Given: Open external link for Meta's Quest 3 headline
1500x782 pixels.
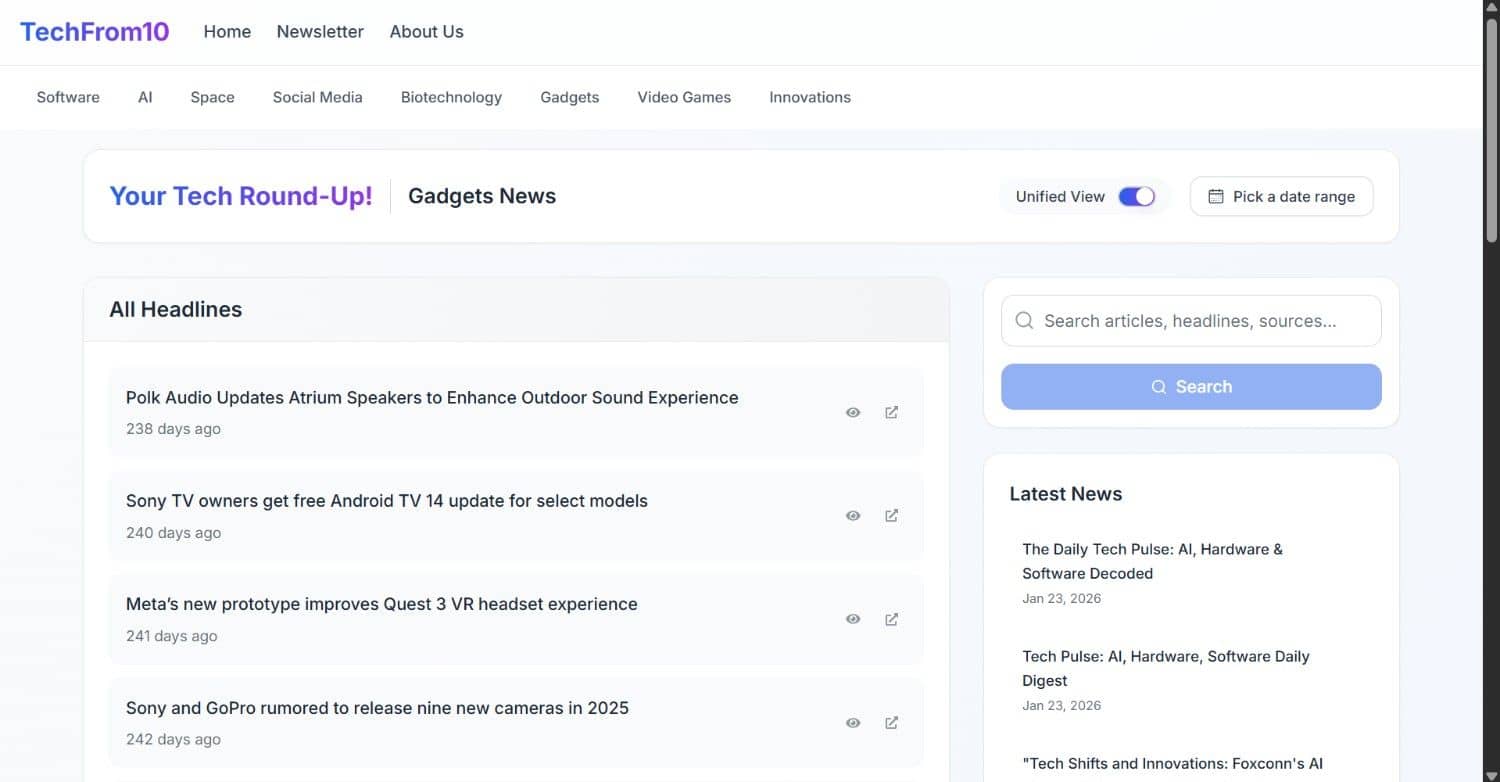Looking at the screenshot, I should tap(891, 619).
